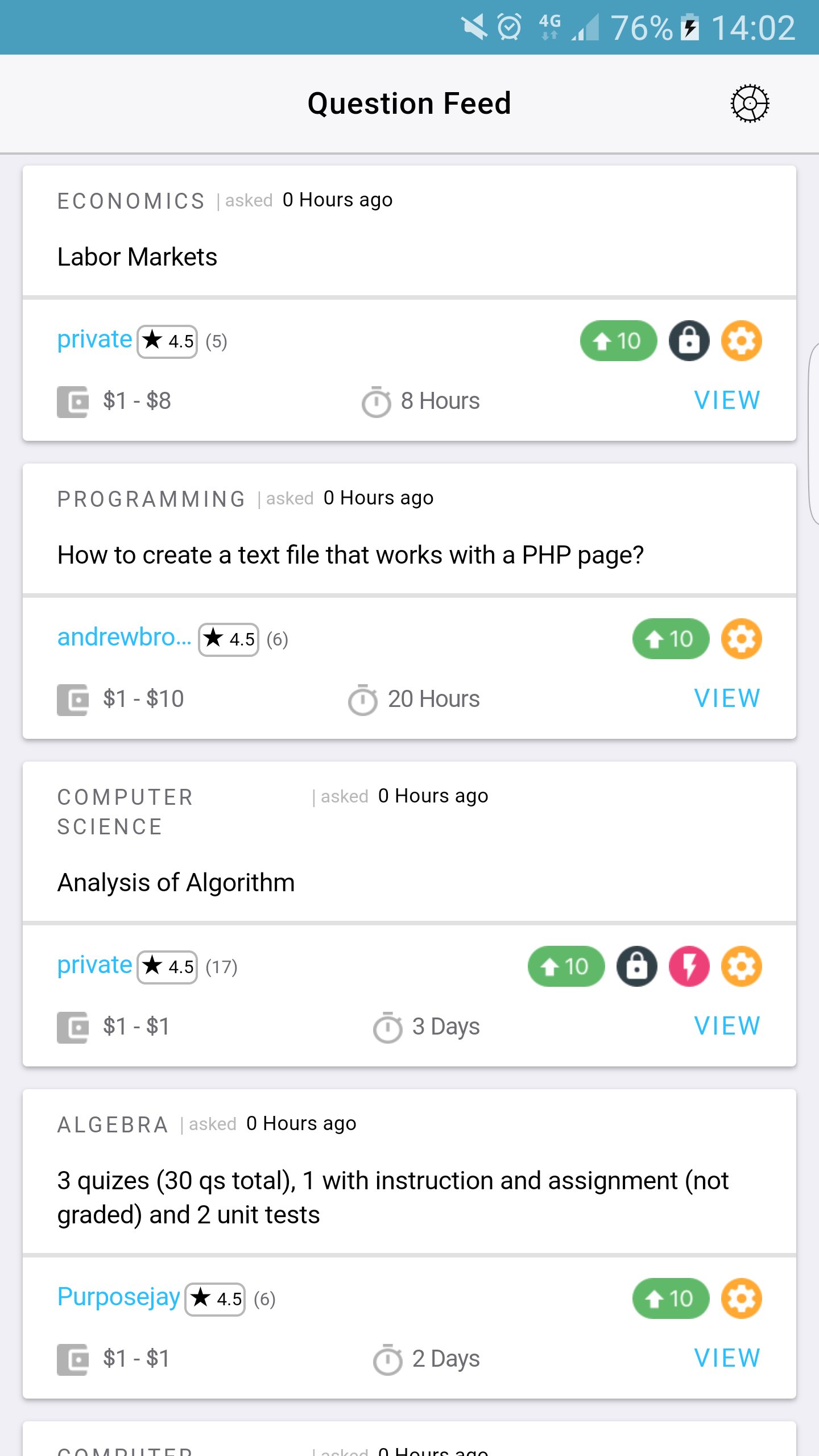Click VIEW on the Analysis of Algorithm card

[727, 1026]
